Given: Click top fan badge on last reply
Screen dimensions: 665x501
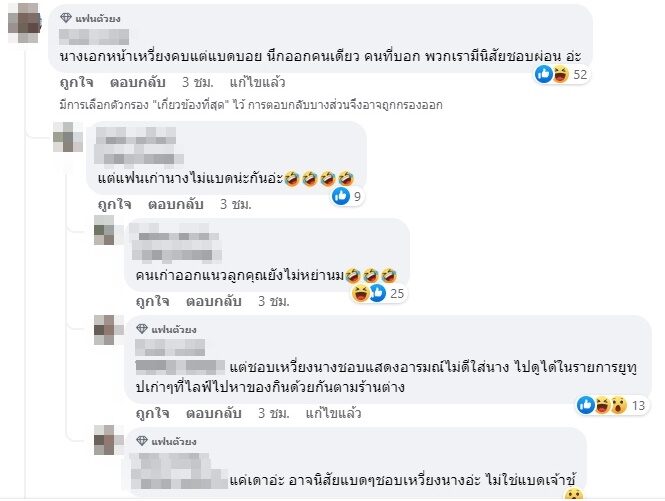Looking at the screenshot, I should point(166,441).
